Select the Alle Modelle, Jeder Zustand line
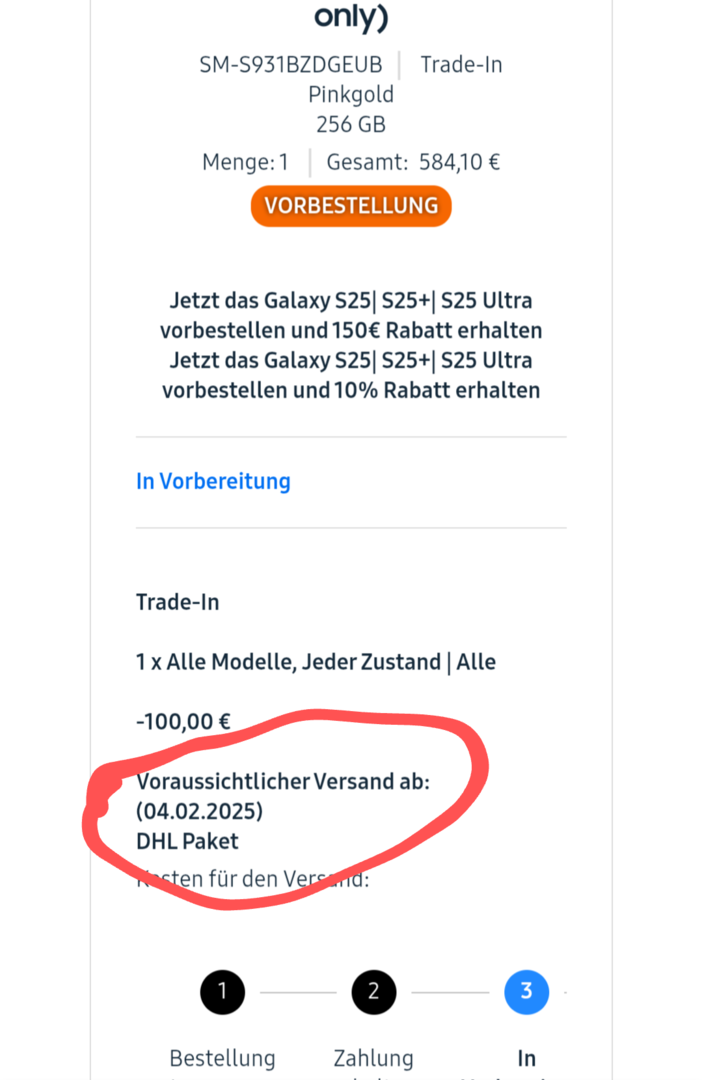Image resolution: width=702 pixels, height=1080 pixels. click(316, 662)
